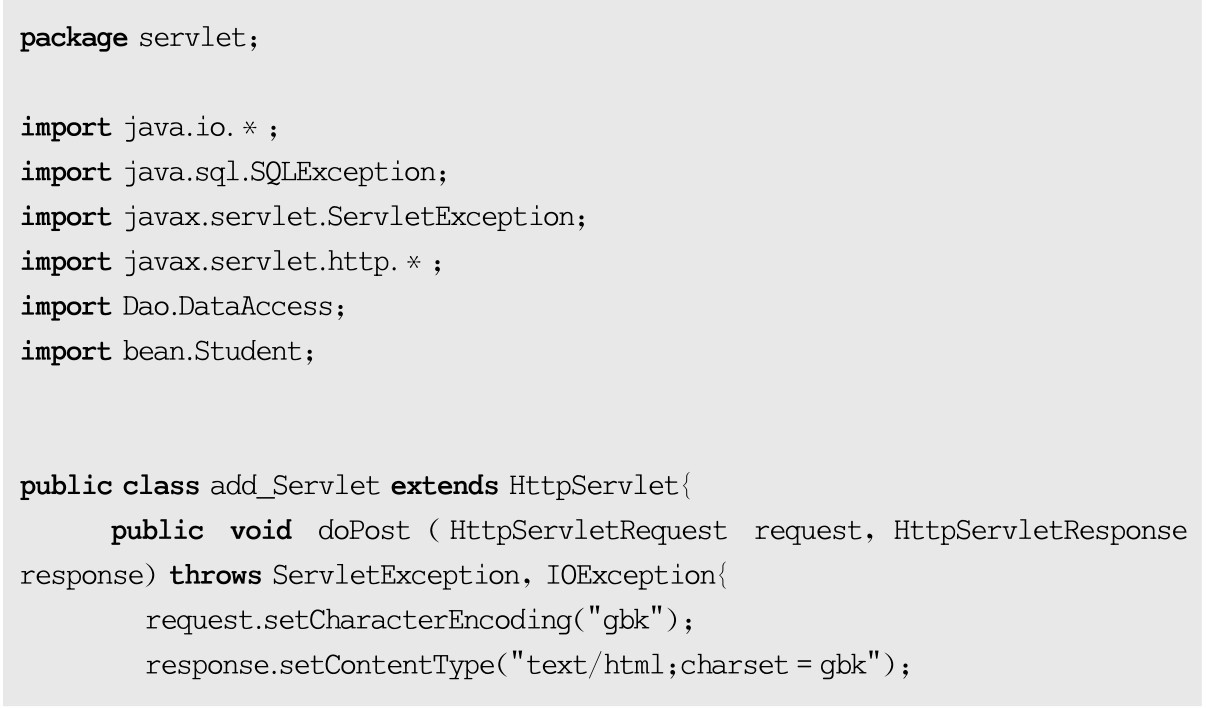Click the 'HttpServletRequest' parameter type

(x=588, y=531)
